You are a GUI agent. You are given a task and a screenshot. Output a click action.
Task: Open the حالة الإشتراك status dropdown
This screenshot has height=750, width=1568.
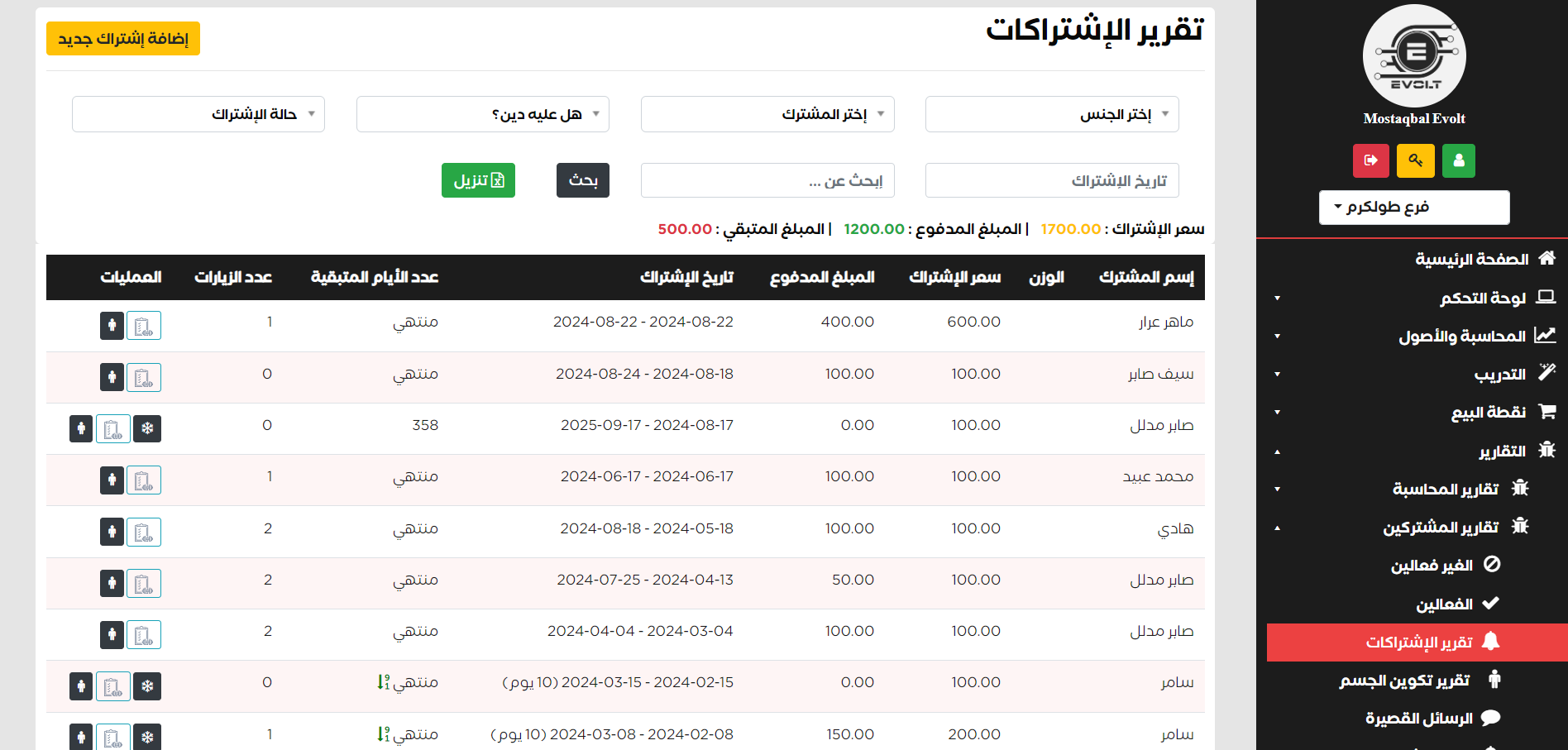coord(198,114)
